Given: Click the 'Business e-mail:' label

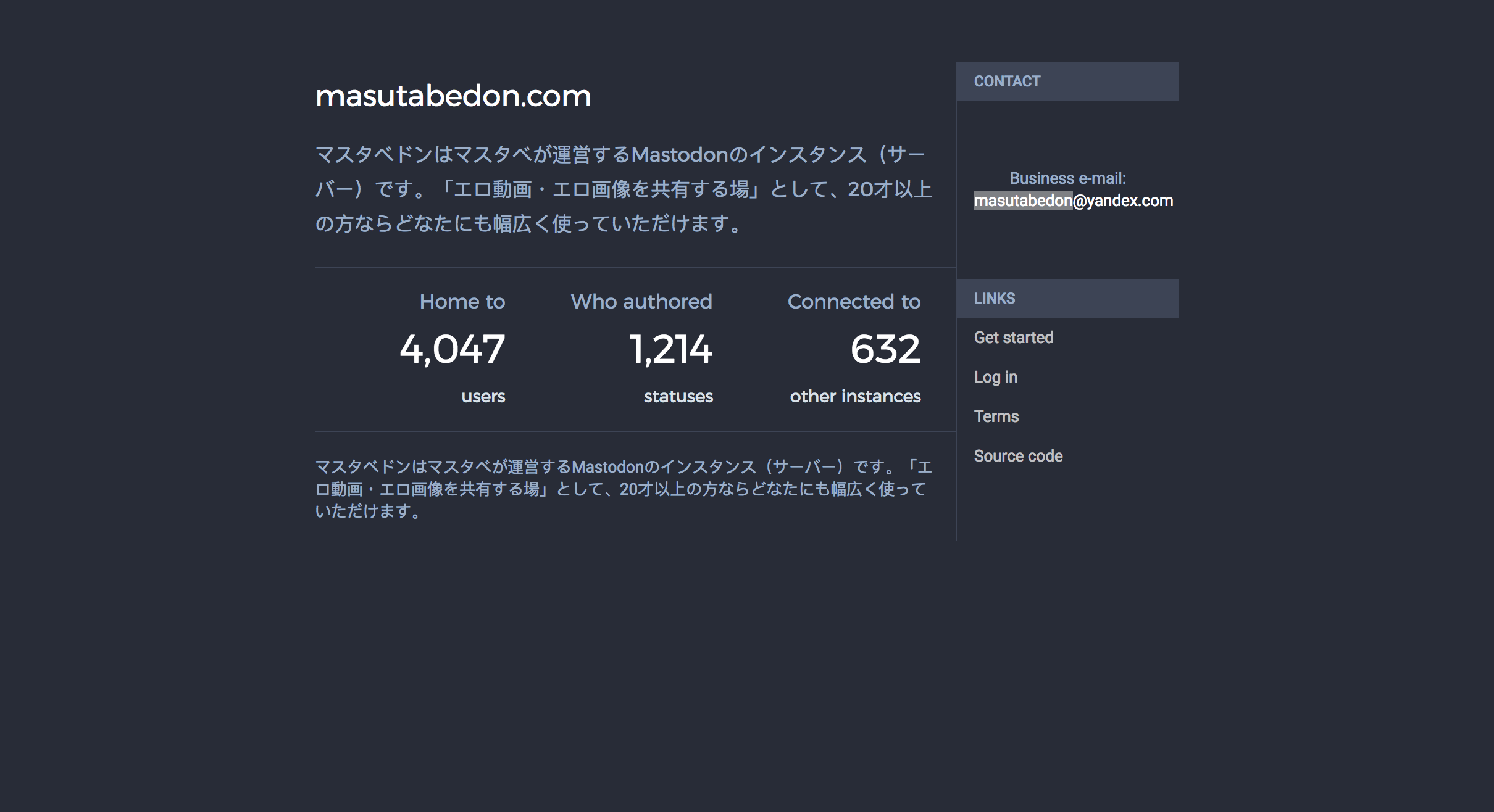Looking at the screenshot, I should coord(1068,178).
